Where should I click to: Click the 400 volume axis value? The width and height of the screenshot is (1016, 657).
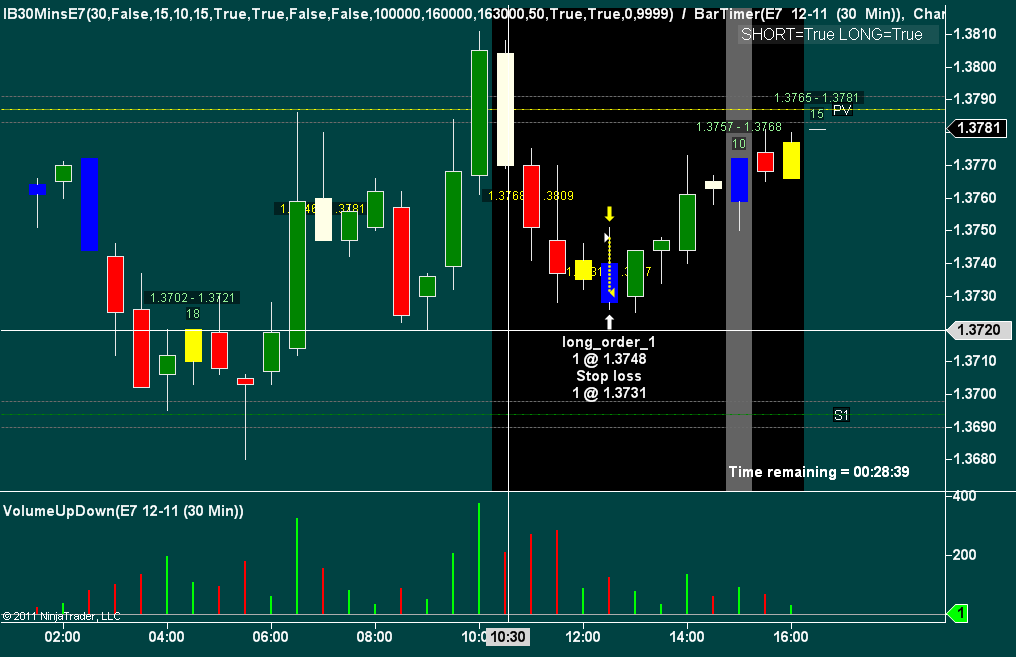(965, 496)
